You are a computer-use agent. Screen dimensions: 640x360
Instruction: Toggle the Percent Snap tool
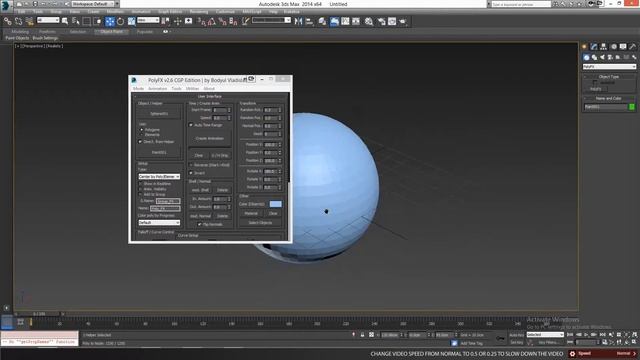[x=222, y=21]
